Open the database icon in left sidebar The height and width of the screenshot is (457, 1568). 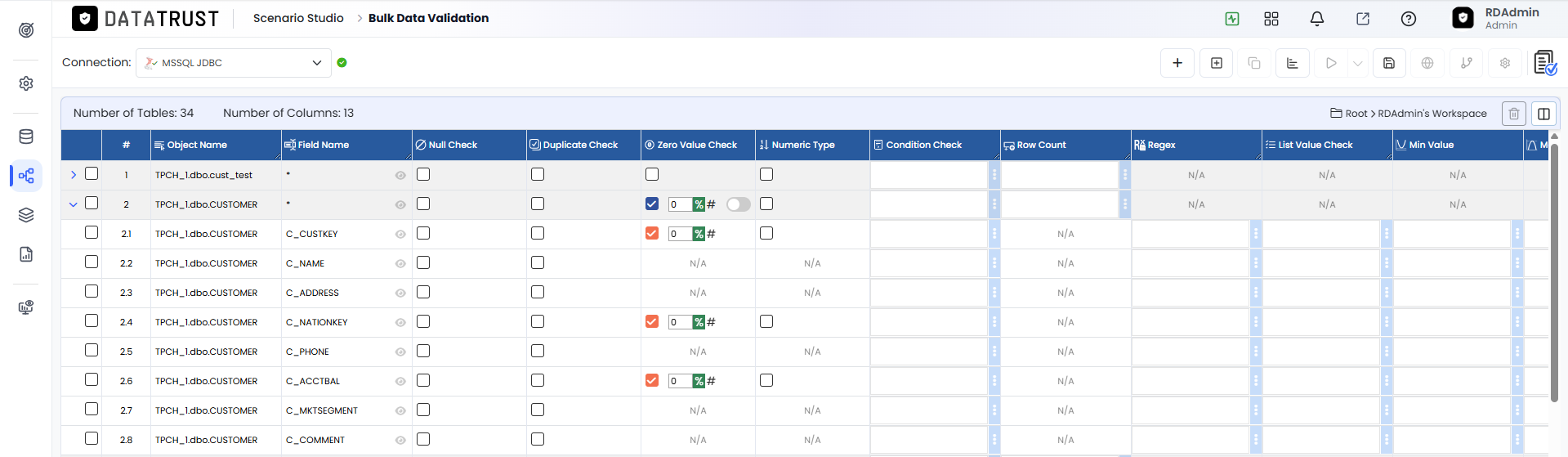click(26, 137)
